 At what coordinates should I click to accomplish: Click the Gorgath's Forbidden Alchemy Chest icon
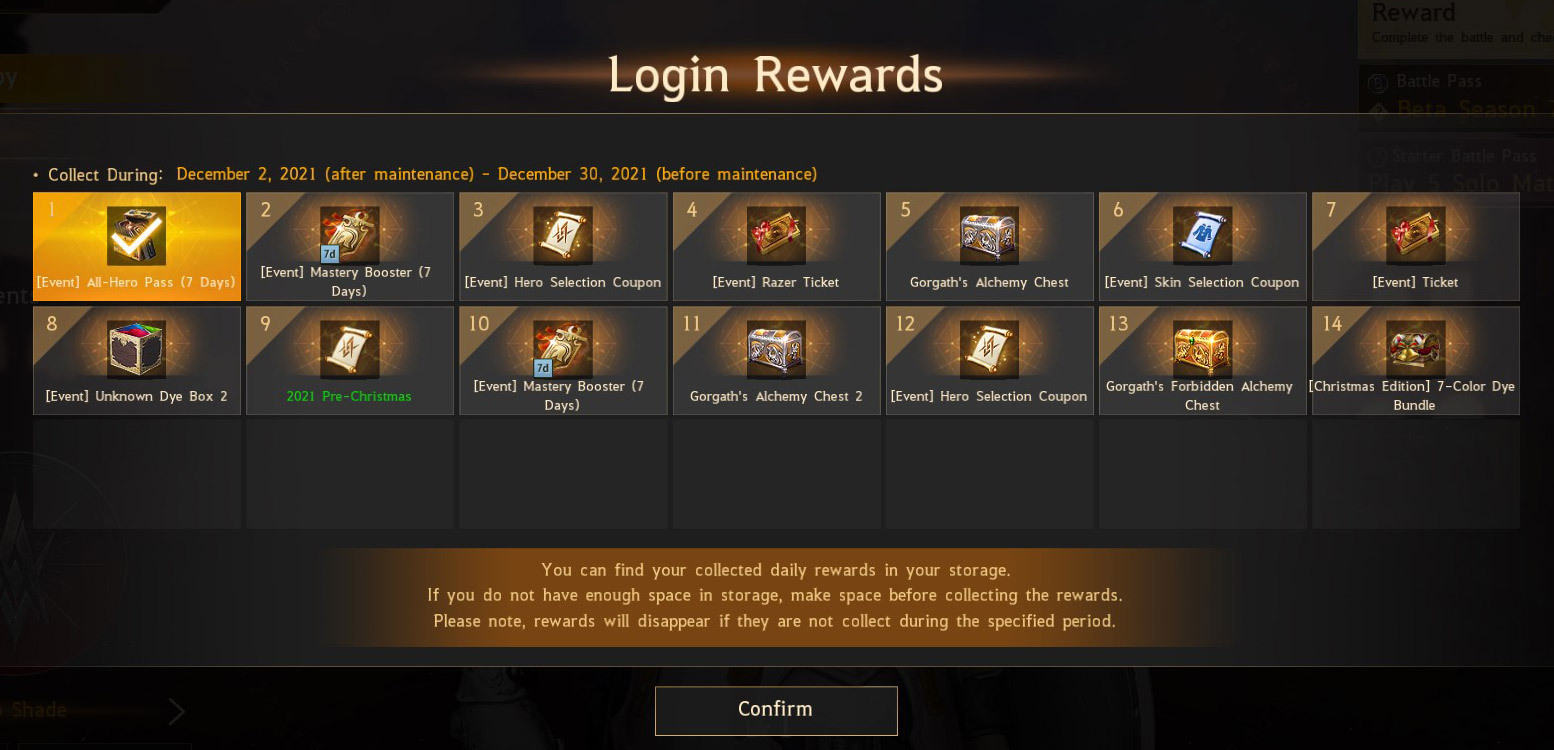[1202, 350]
